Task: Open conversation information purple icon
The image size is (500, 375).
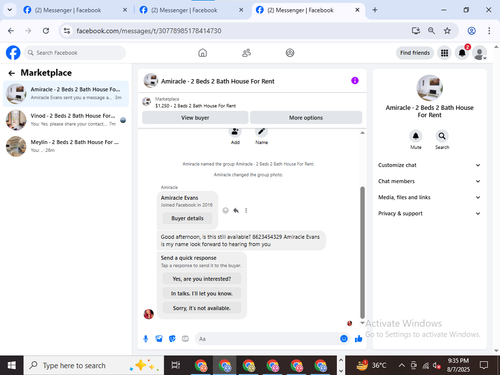Action: pyautogui.click(x=355, y=81)
